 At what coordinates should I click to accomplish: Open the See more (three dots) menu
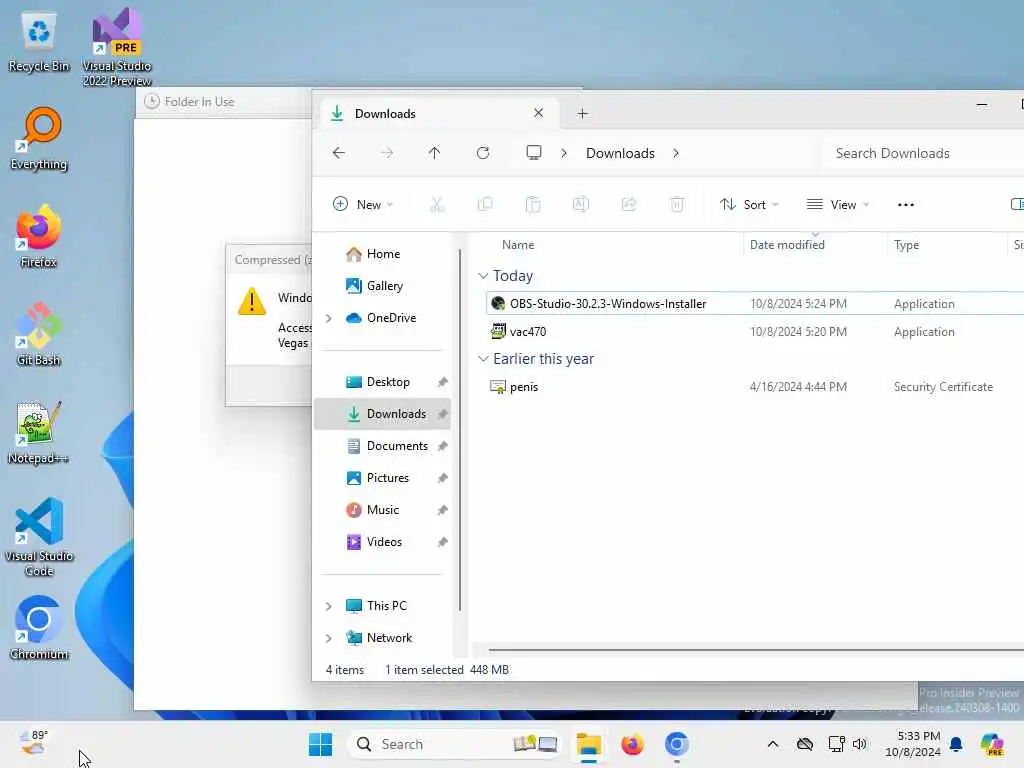click(x=906, y=204)
